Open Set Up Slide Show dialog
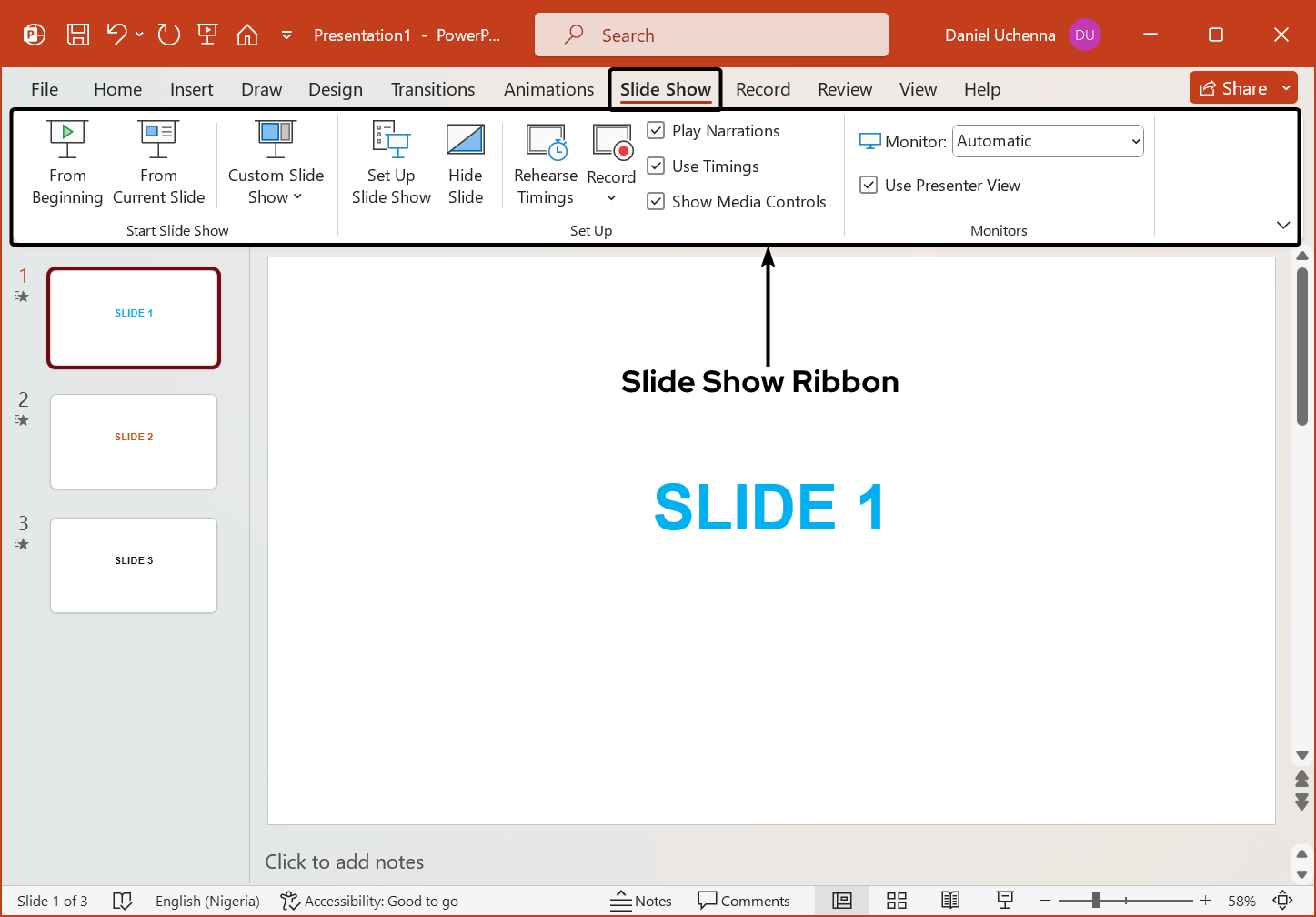The height and width of the screenshot is (917, 1316). pos(391,164)
